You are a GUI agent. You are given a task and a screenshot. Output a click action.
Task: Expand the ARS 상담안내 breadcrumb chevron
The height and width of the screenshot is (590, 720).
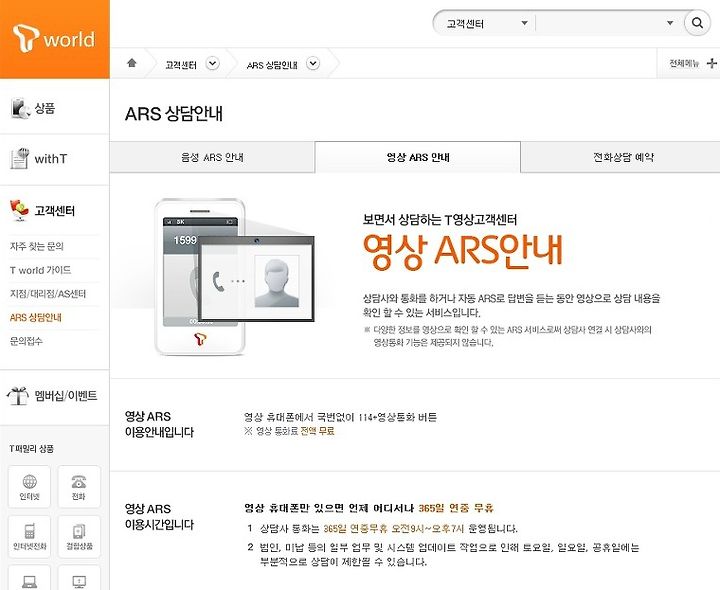coord(313,63)
